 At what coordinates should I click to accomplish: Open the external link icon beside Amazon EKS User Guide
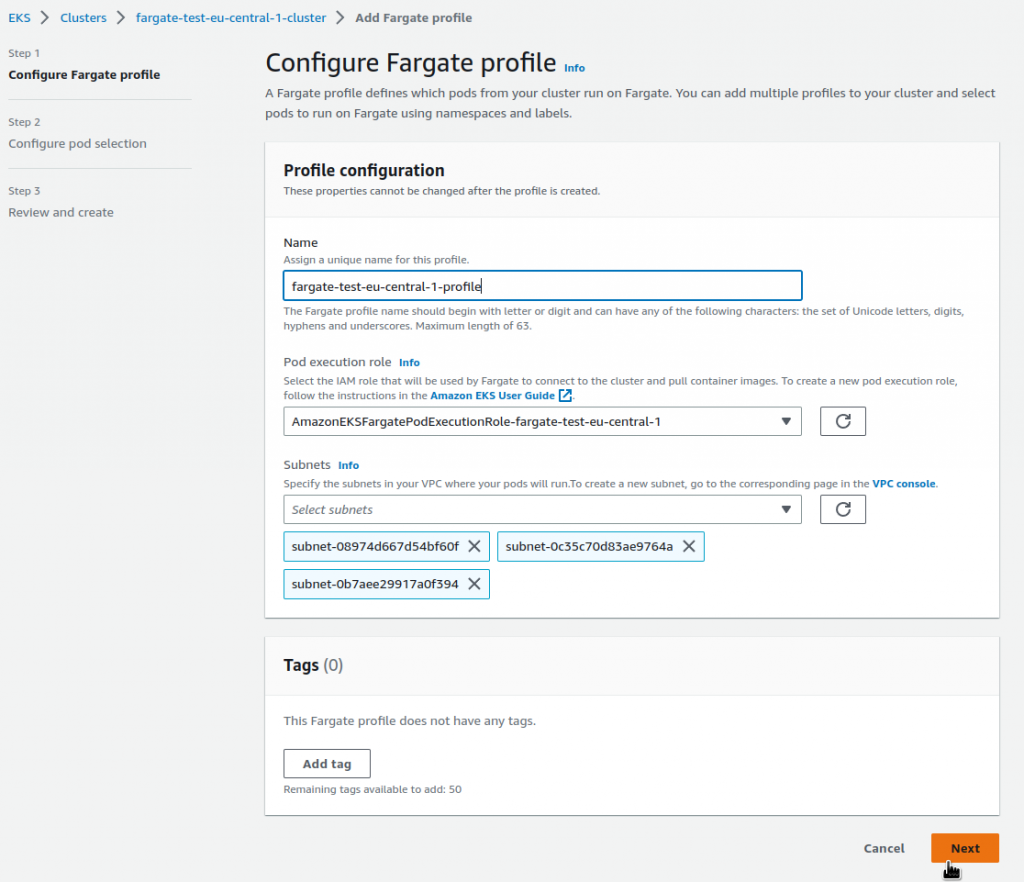pyautogui.click(x=564, y=395)
